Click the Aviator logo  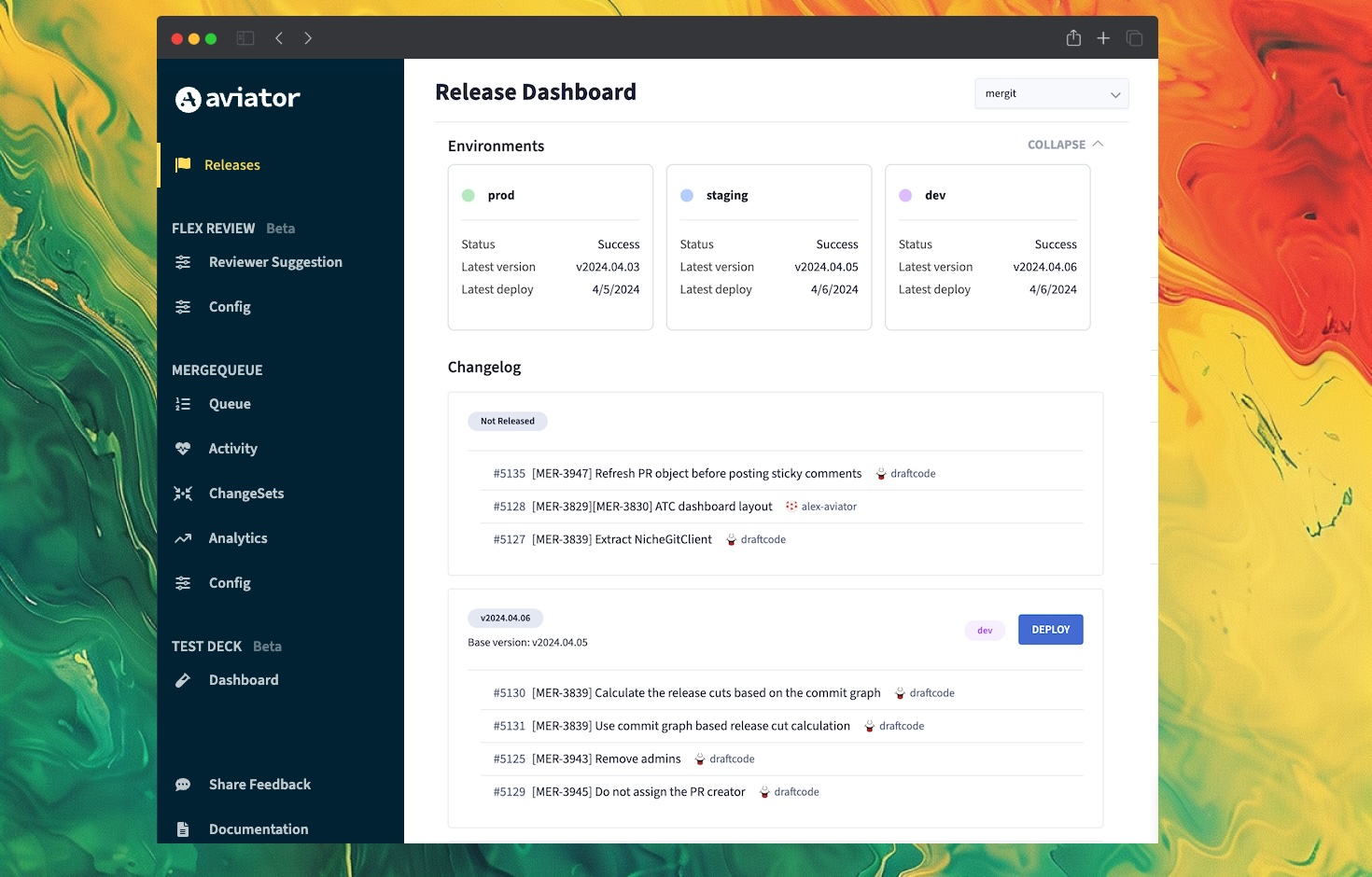point(238,98)
